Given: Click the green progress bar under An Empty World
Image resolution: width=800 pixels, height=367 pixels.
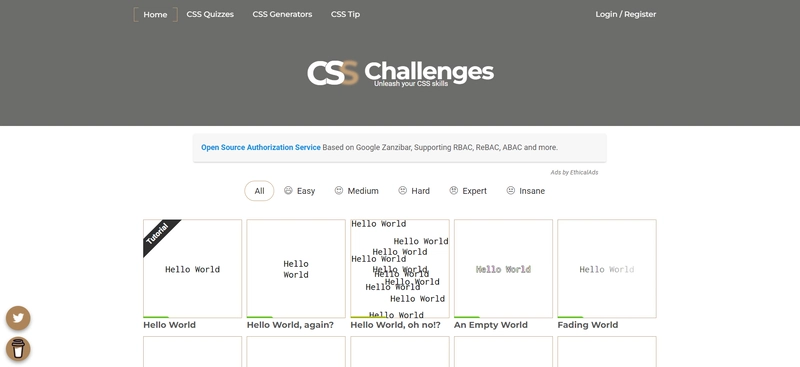Looking at the screenshot, I should coord(467,317).
